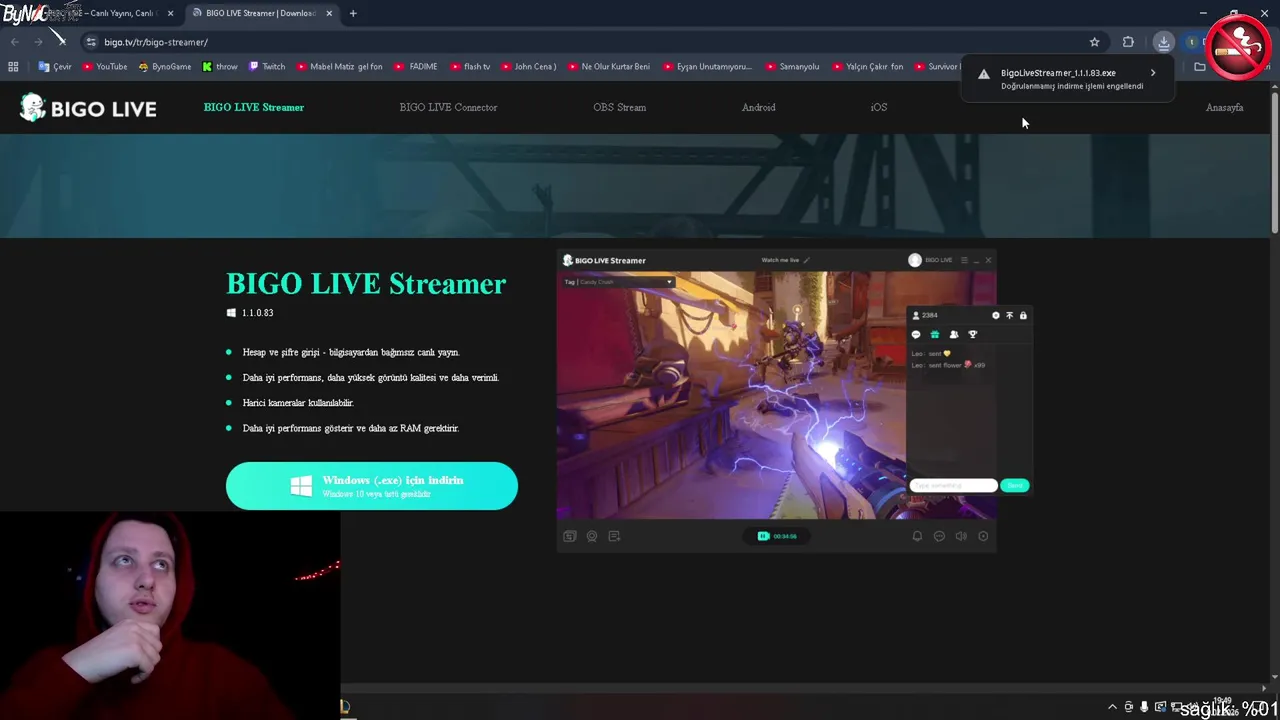The width and height of the screenshot is (1280, 720).
Task: Switch to the Canlı Yayını tab
Action: pos(100,13)
